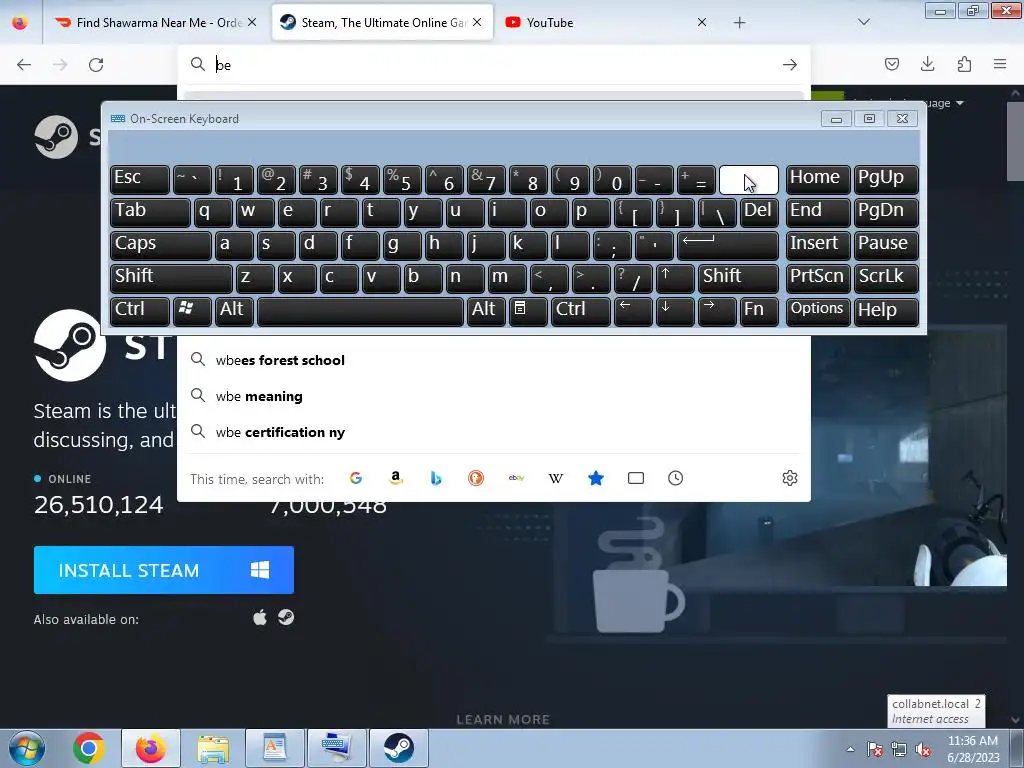Viewport: 1024px width, 768px height.
Task: Click the Go arrow in address bar
Action: 790,65
